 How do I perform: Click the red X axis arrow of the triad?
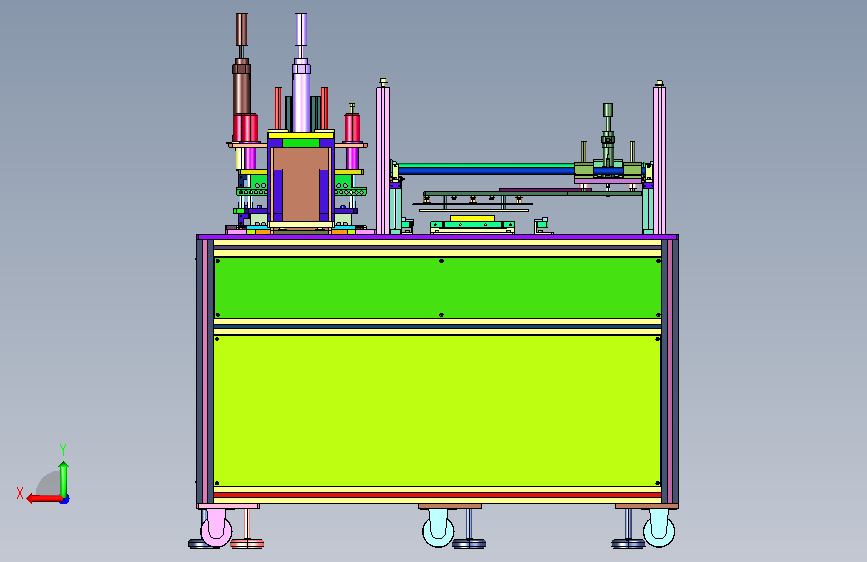[x=43, y=498]
